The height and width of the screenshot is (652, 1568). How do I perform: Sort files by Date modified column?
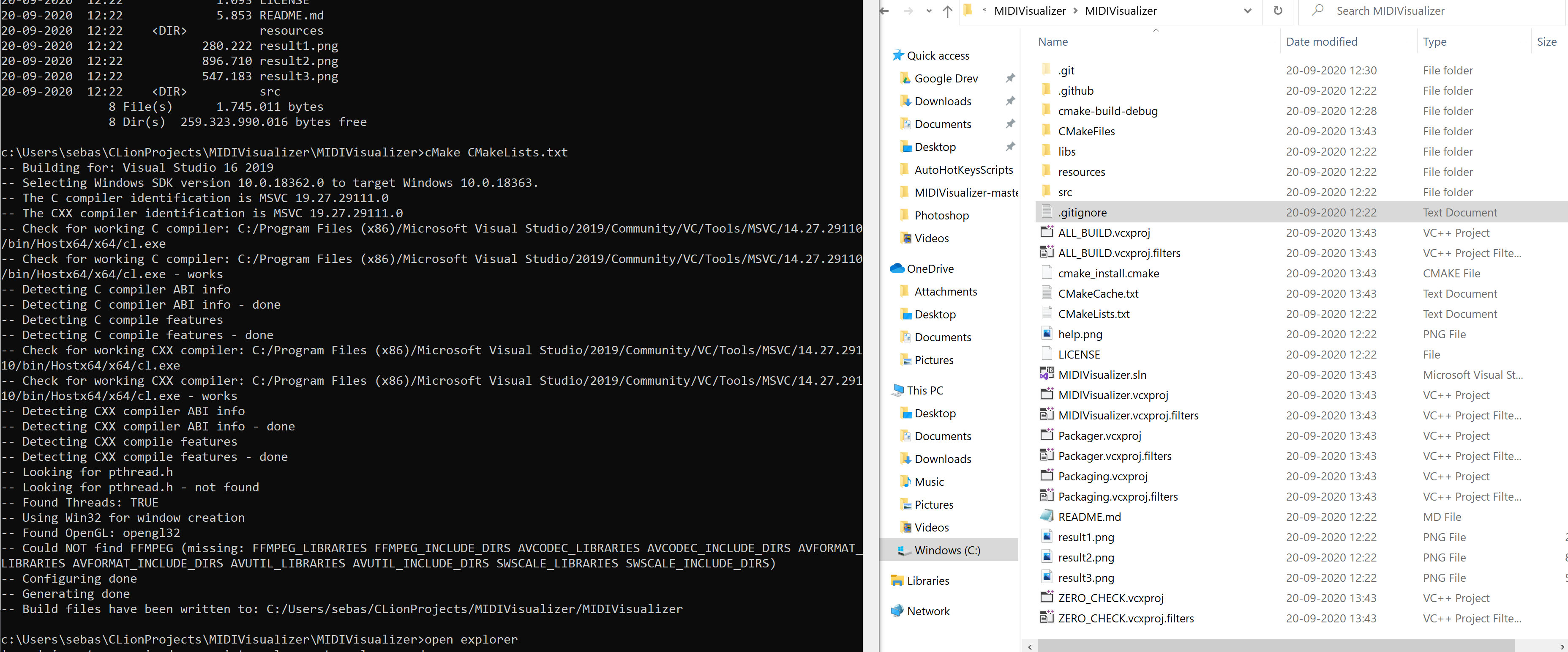tap(1322, 41)
